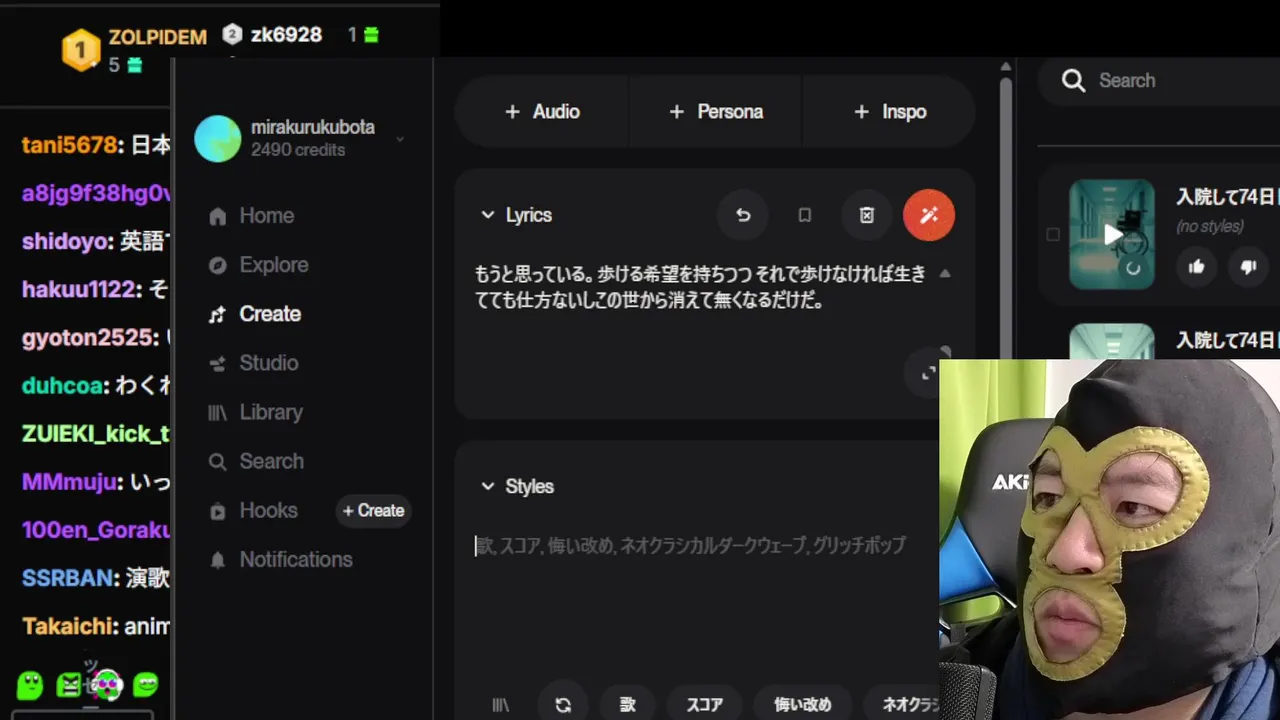Click the Hooks sidebar icon
Image resolution: width=1280 pixels, height=720 pixels.
pos(218,511)
